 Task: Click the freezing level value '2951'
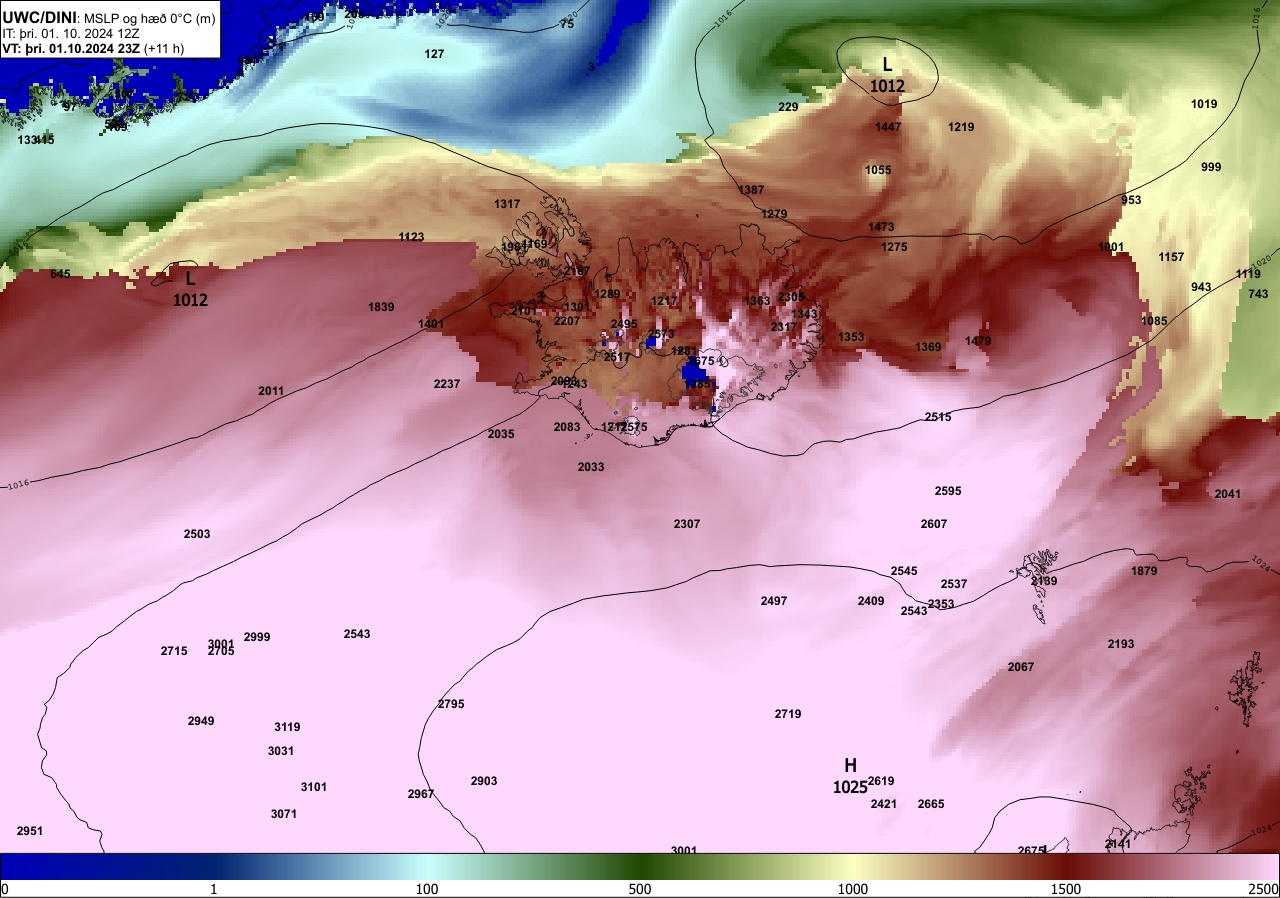[x=30, y=831]
